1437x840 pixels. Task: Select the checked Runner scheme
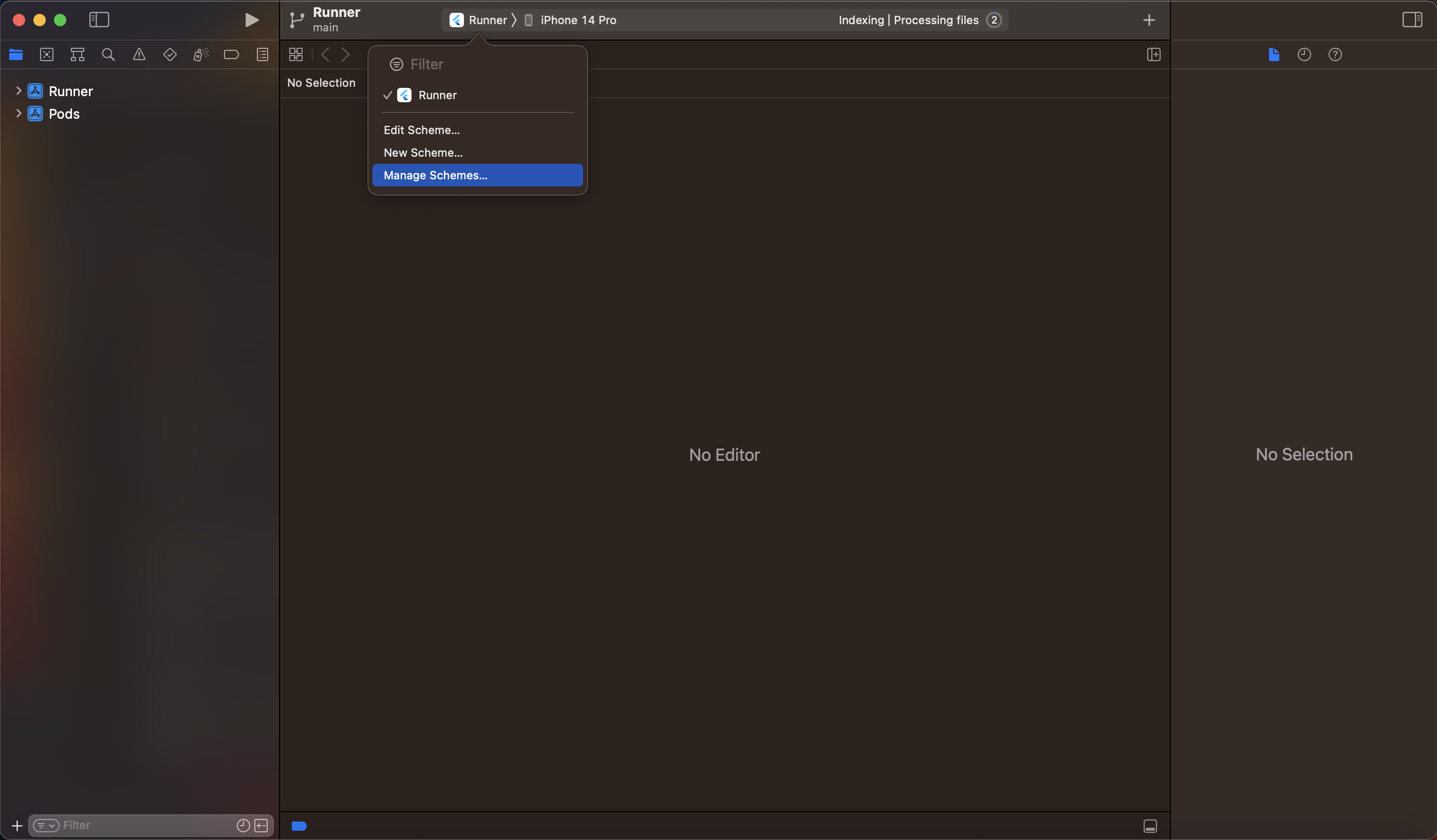(x=478, y=95)
